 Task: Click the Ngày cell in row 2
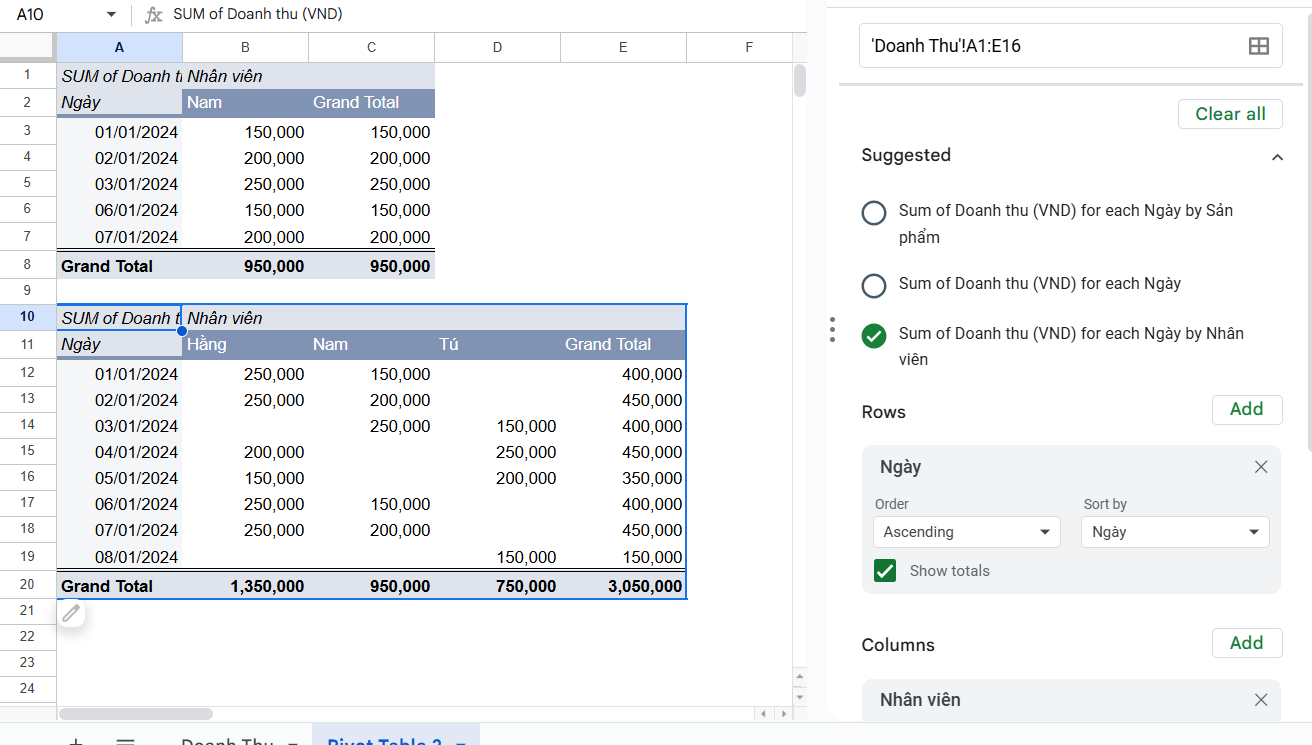tap(120, 102)
